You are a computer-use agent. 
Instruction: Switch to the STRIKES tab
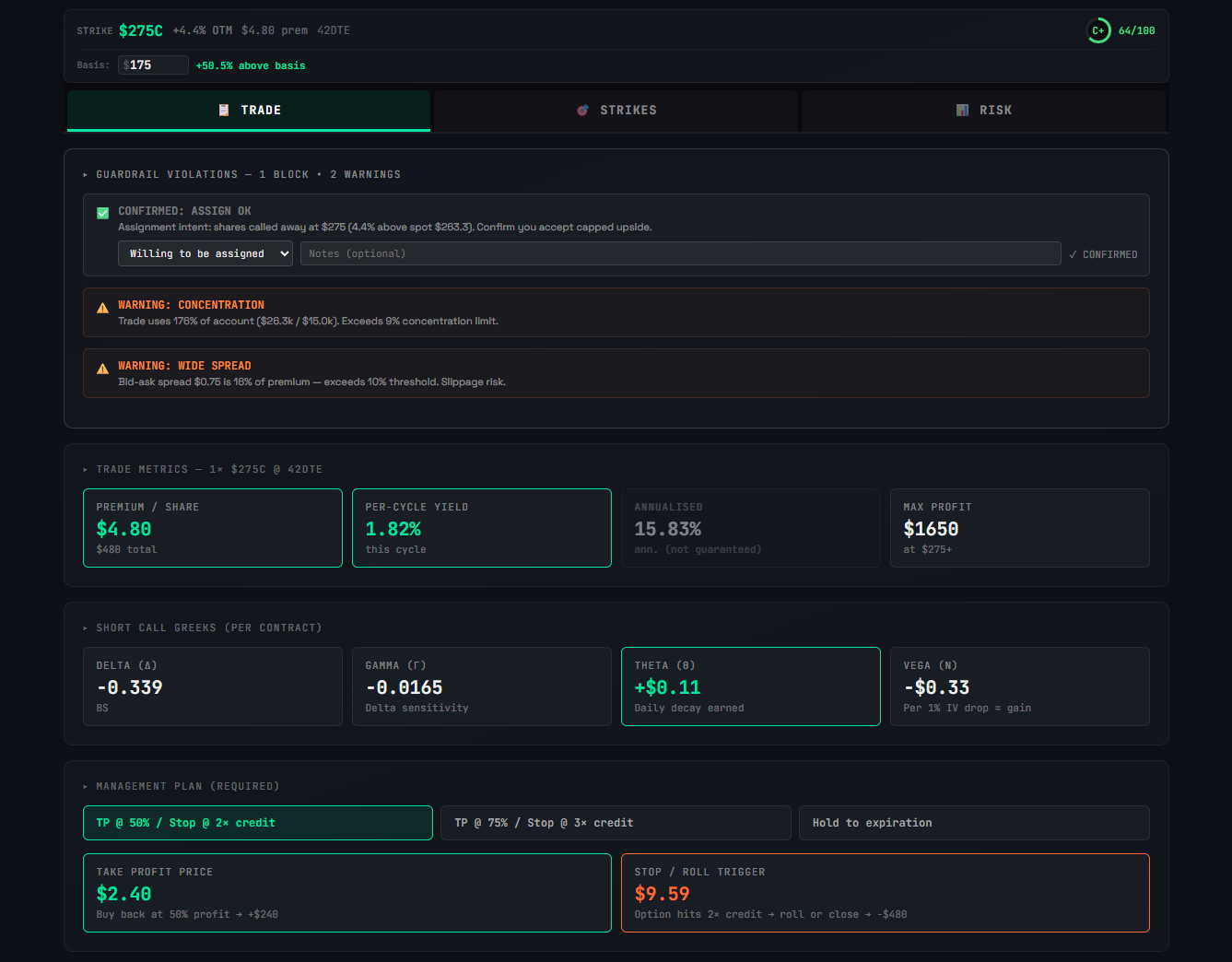click(x=616, y=110)
